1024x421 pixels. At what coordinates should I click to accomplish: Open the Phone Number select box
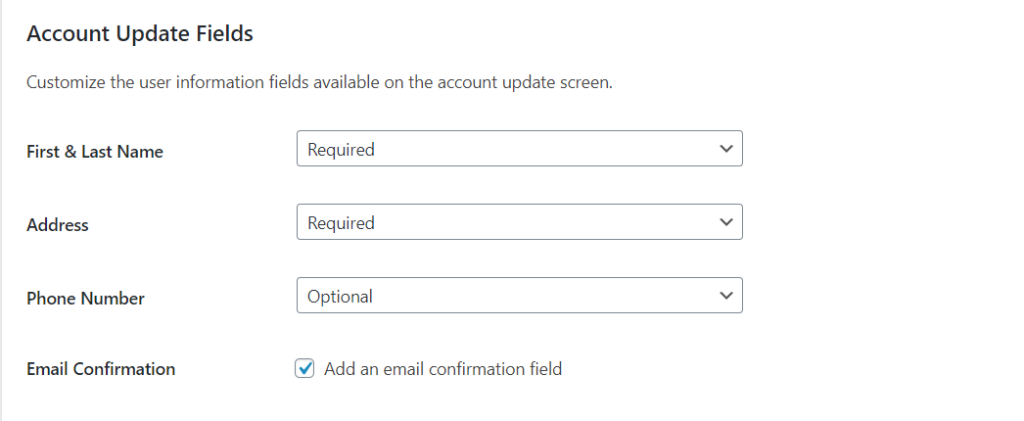pyautogui.click(x=519, y=296)
